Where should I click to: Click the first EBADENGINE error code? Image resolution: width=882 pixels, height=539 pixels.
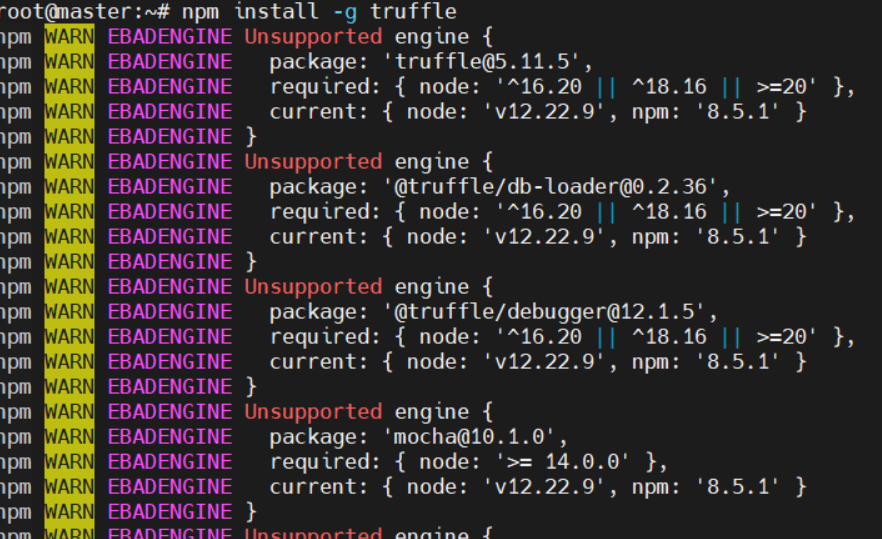pos(169,37)
